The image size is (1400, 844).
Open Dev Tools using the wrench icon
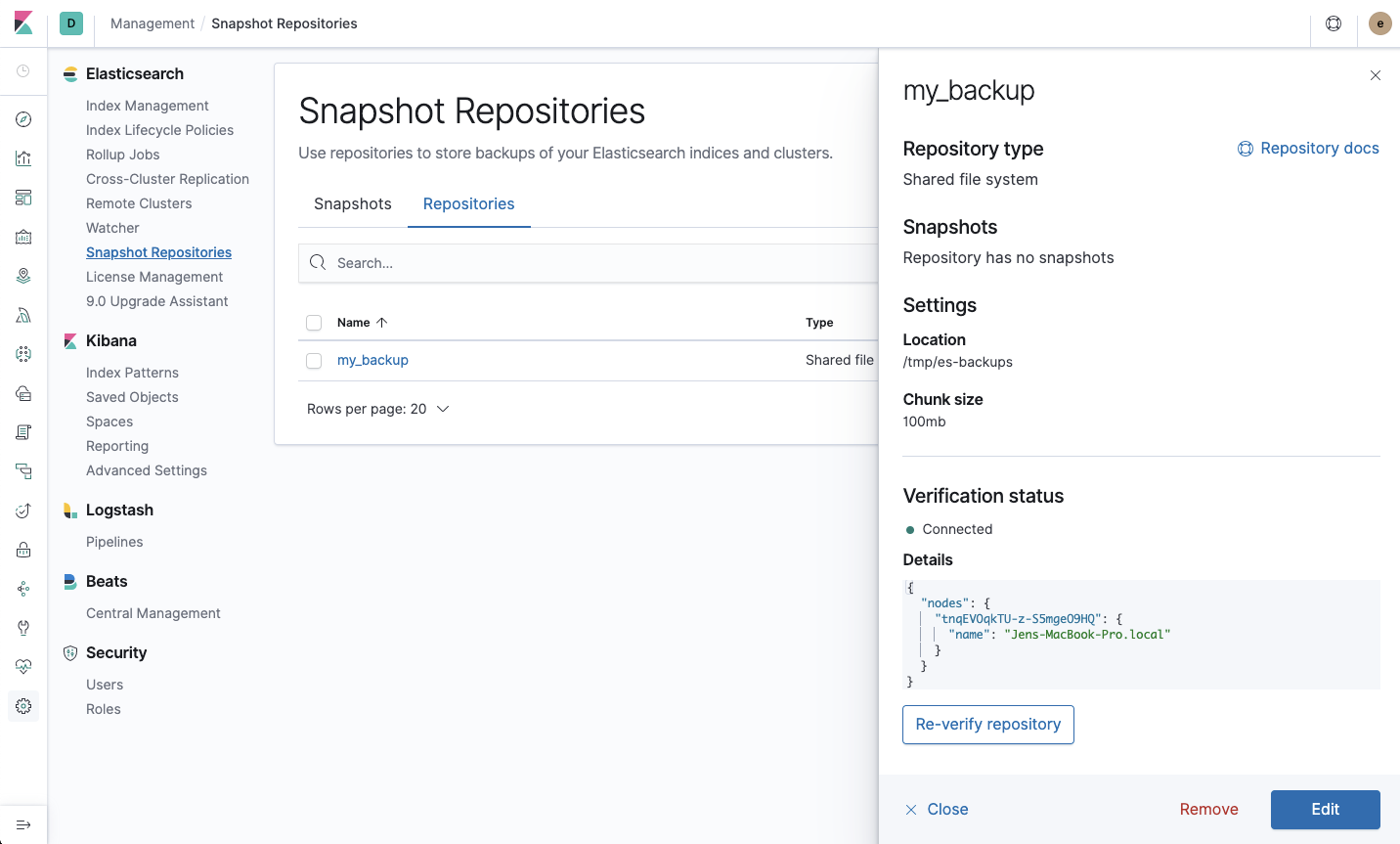point(23,627)
